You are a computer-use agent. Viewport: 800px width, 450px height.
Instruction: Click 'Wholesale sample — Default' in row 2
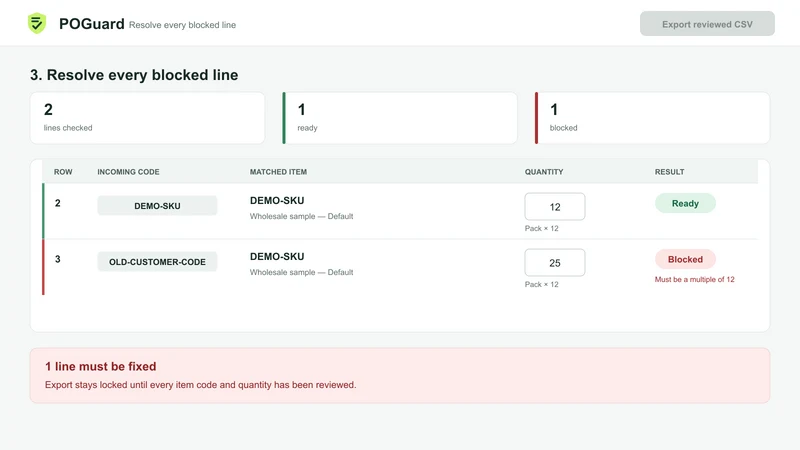tap(302, 216)
